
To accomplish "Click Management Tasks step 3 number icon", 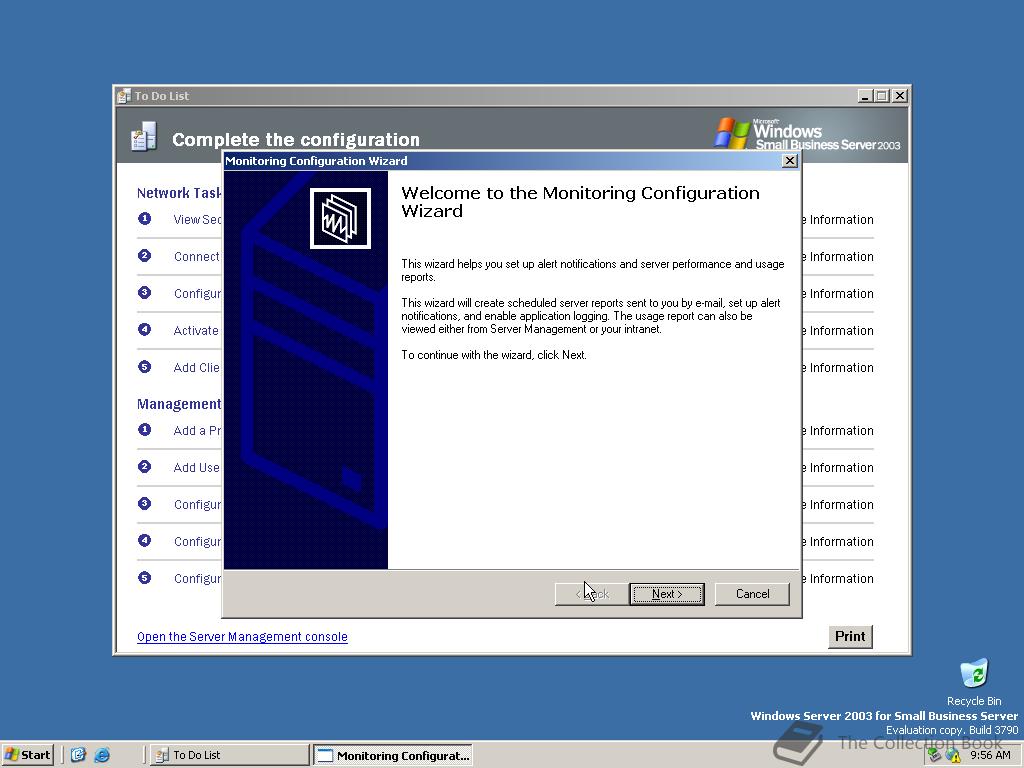I will [144, 504].
